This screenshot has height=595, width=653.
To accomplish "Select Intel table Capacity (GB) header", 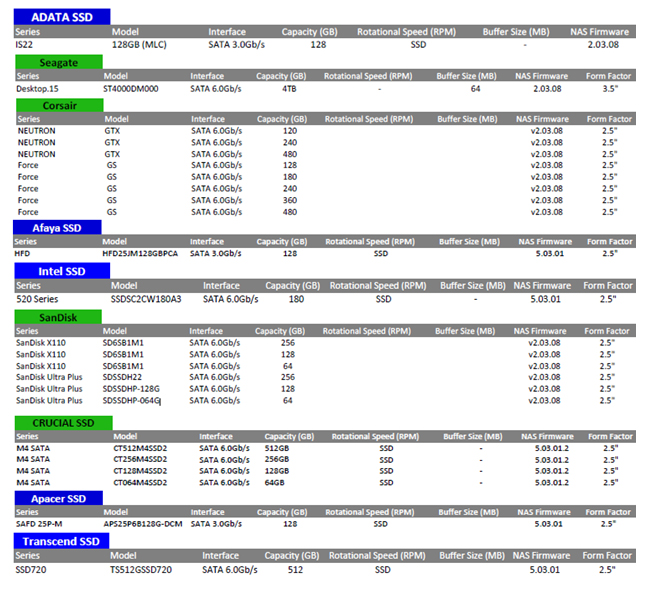I will (x=293, y=286).
